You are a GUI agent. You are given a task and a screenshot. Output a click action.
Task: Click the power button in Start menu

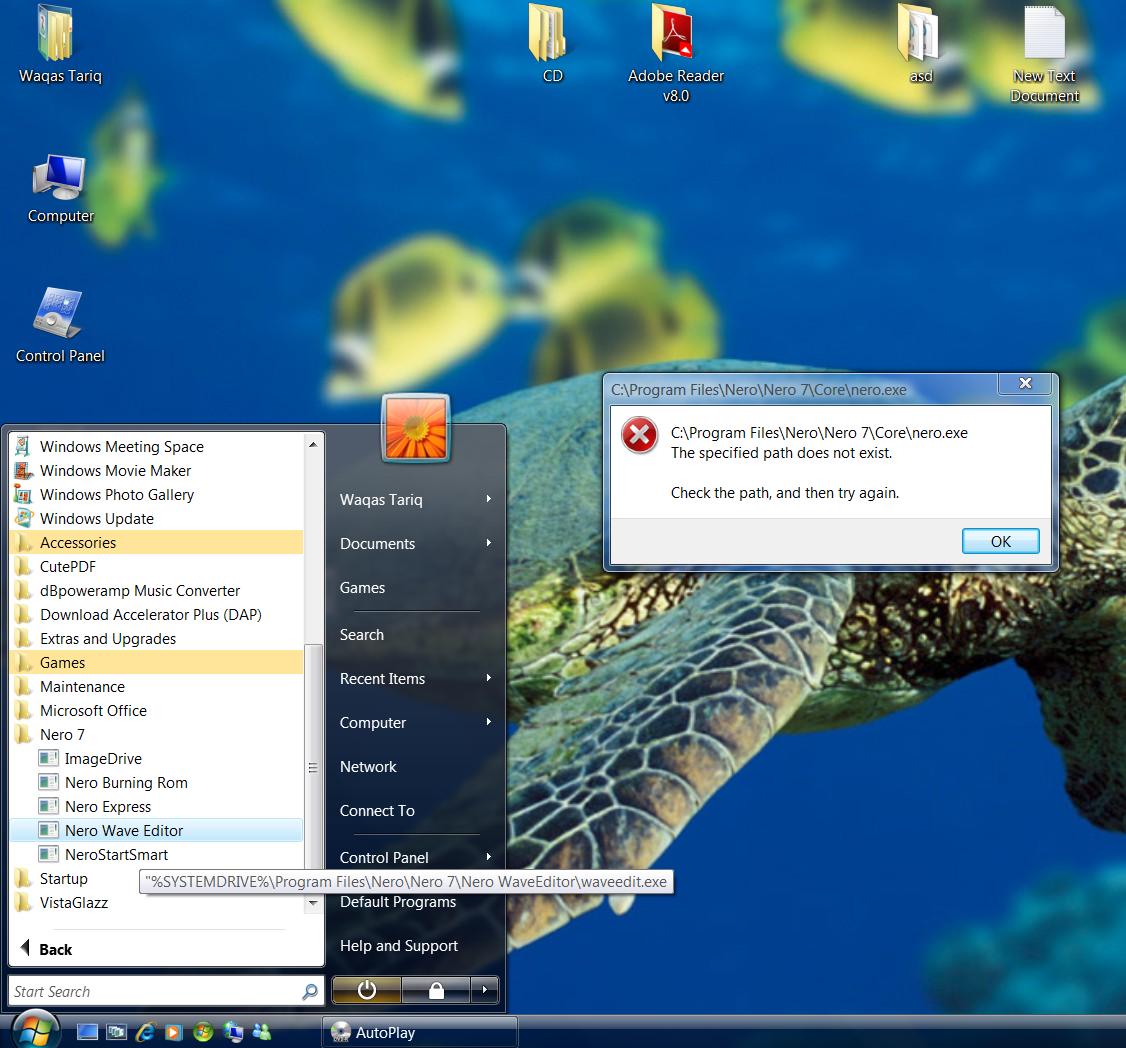(366, 990)
